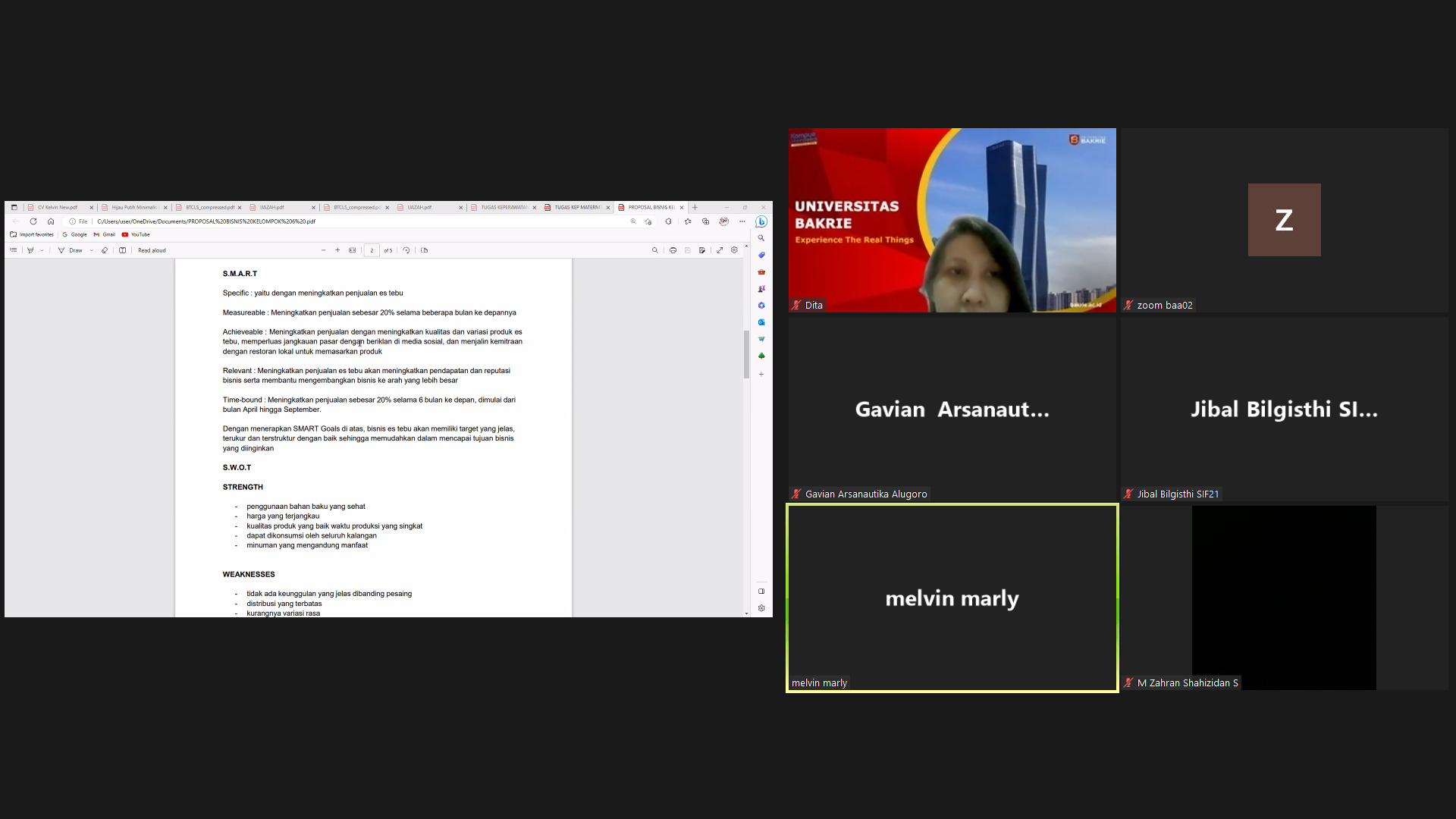Toggle PDF page view layout
1456x819 pixels.
point(123,250)
